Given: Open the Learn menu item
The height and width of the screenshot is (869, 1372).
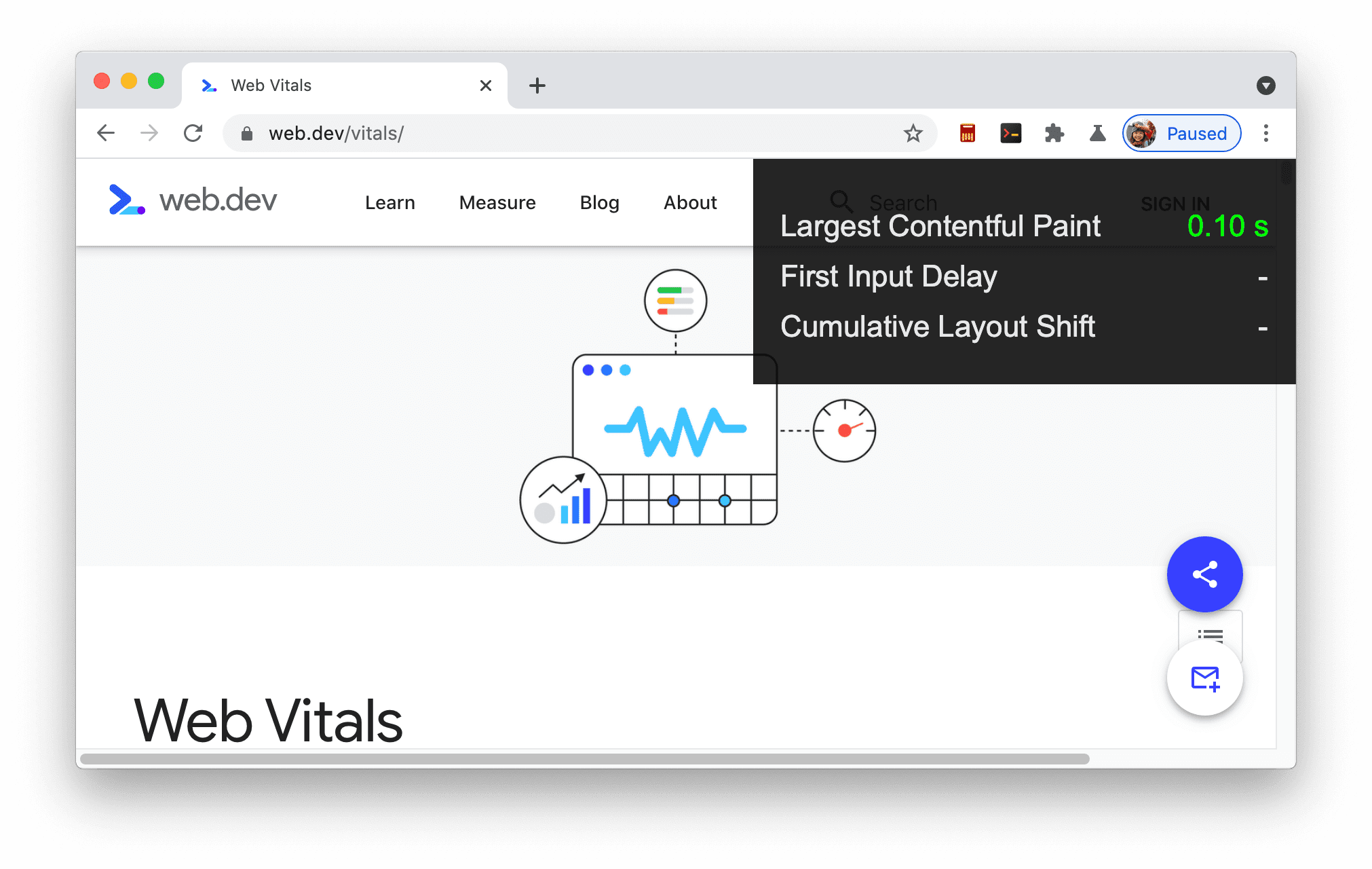Looking at the screenshot, I should (x=390, y=202).
